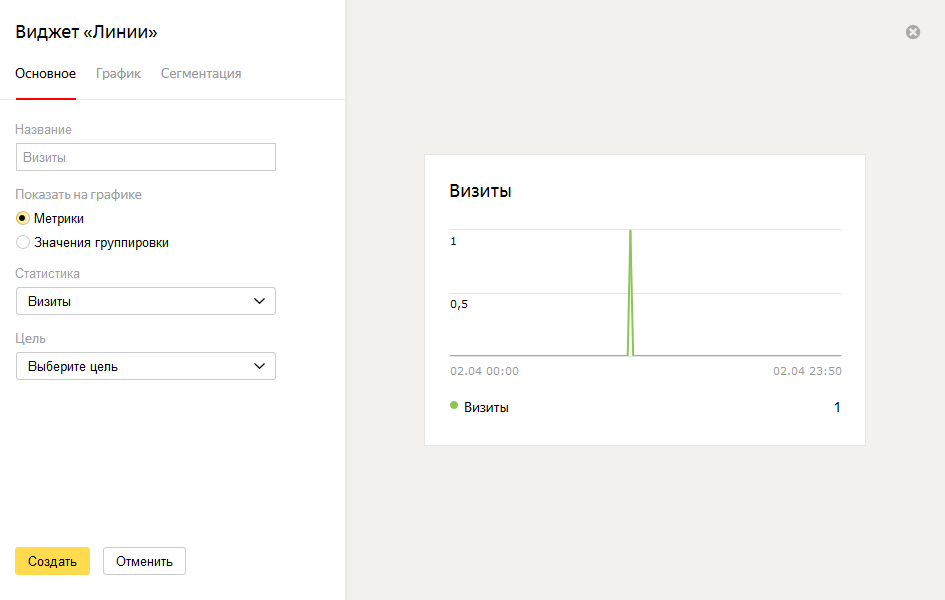
Task: Click the Отменить button
Action: (144, 561)
